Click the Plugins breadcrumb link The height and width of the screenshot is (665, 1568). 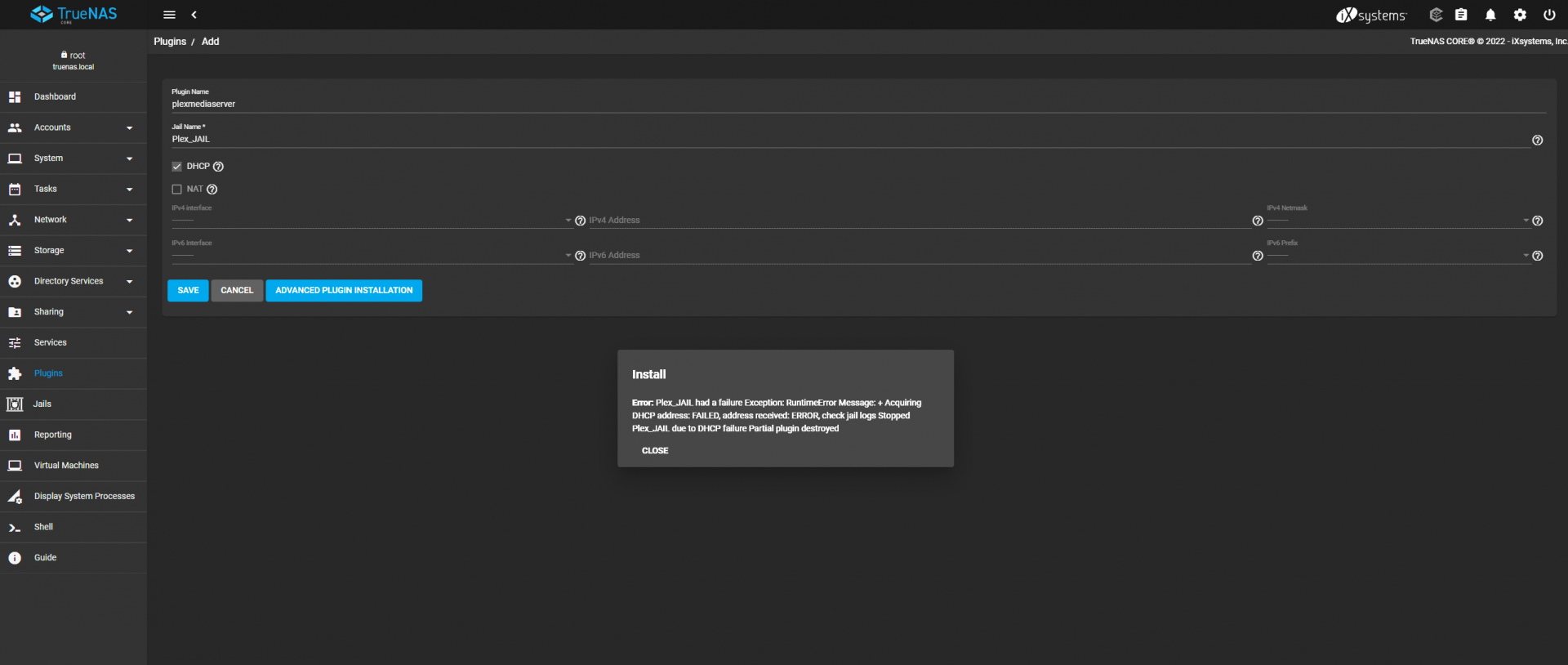pyautogui.click(x=170, y=42)
